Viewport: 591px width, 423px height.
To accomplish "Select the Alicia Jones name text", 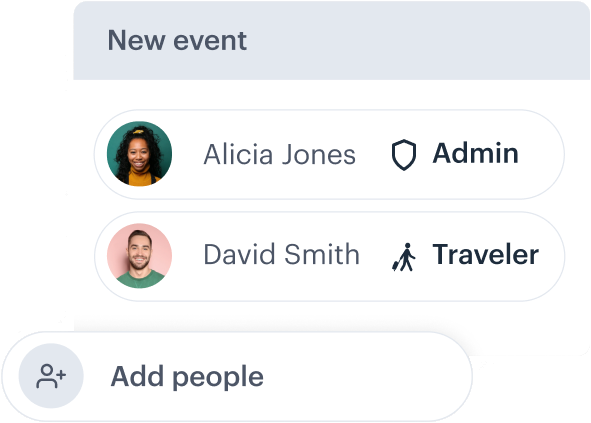I will coord(280,154).
